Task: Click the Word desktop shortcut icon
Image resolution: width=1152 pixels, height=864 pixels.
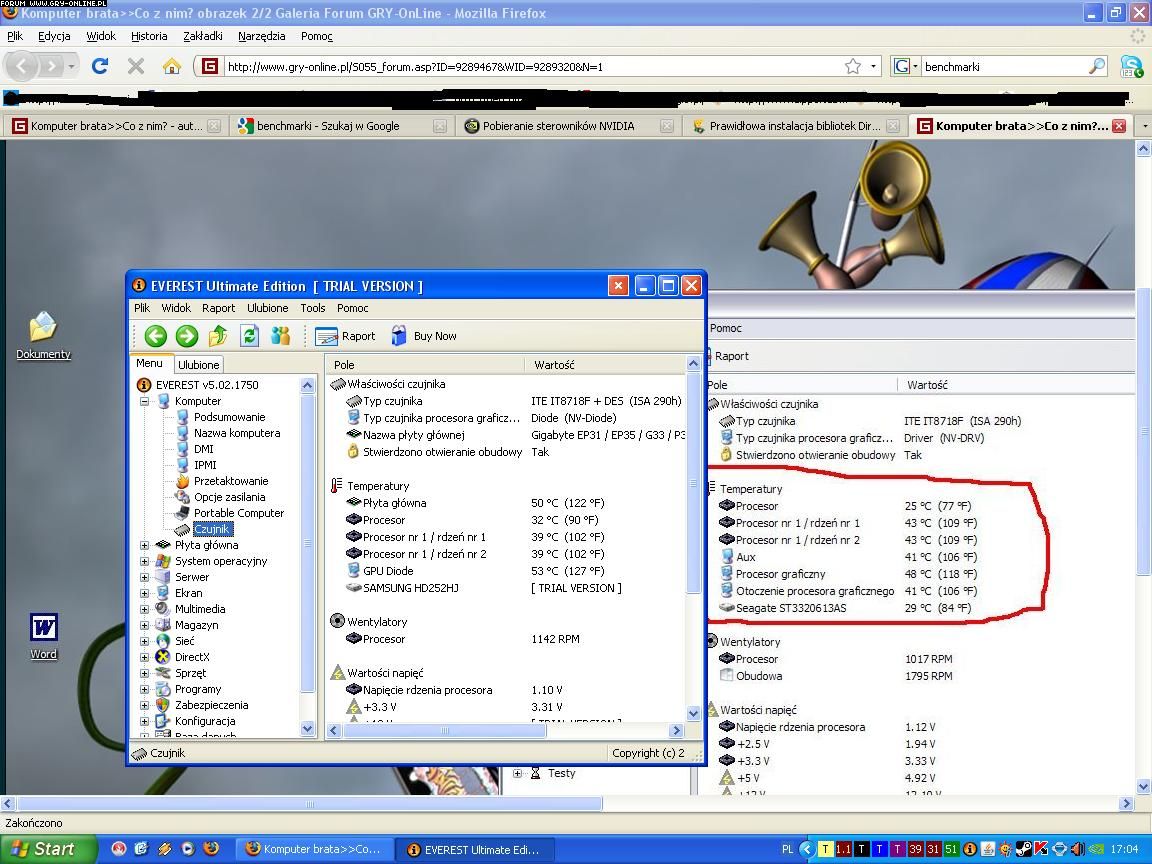Action: pos(43,629)
